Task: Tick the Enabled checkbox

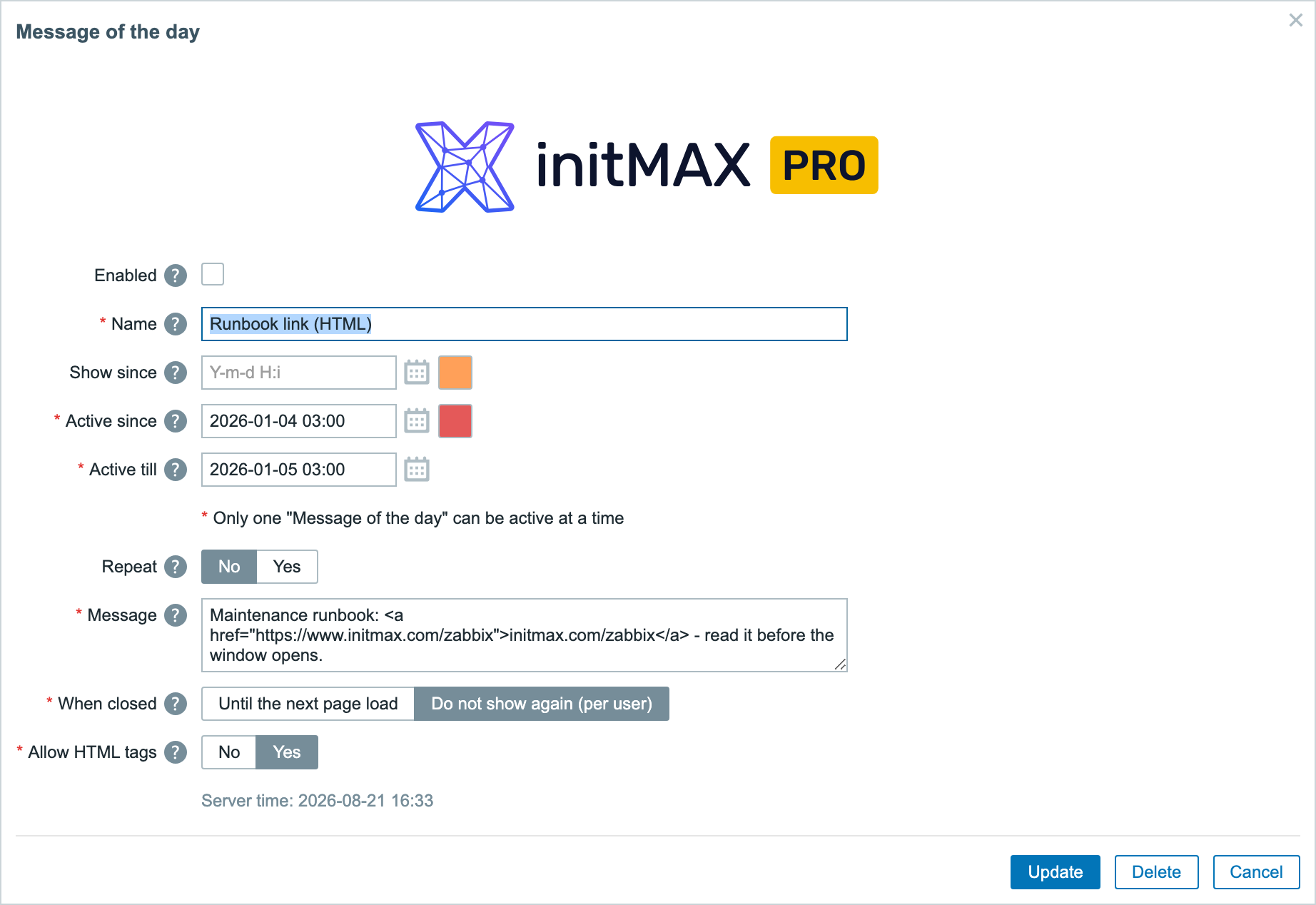Action: coord(213,274)
